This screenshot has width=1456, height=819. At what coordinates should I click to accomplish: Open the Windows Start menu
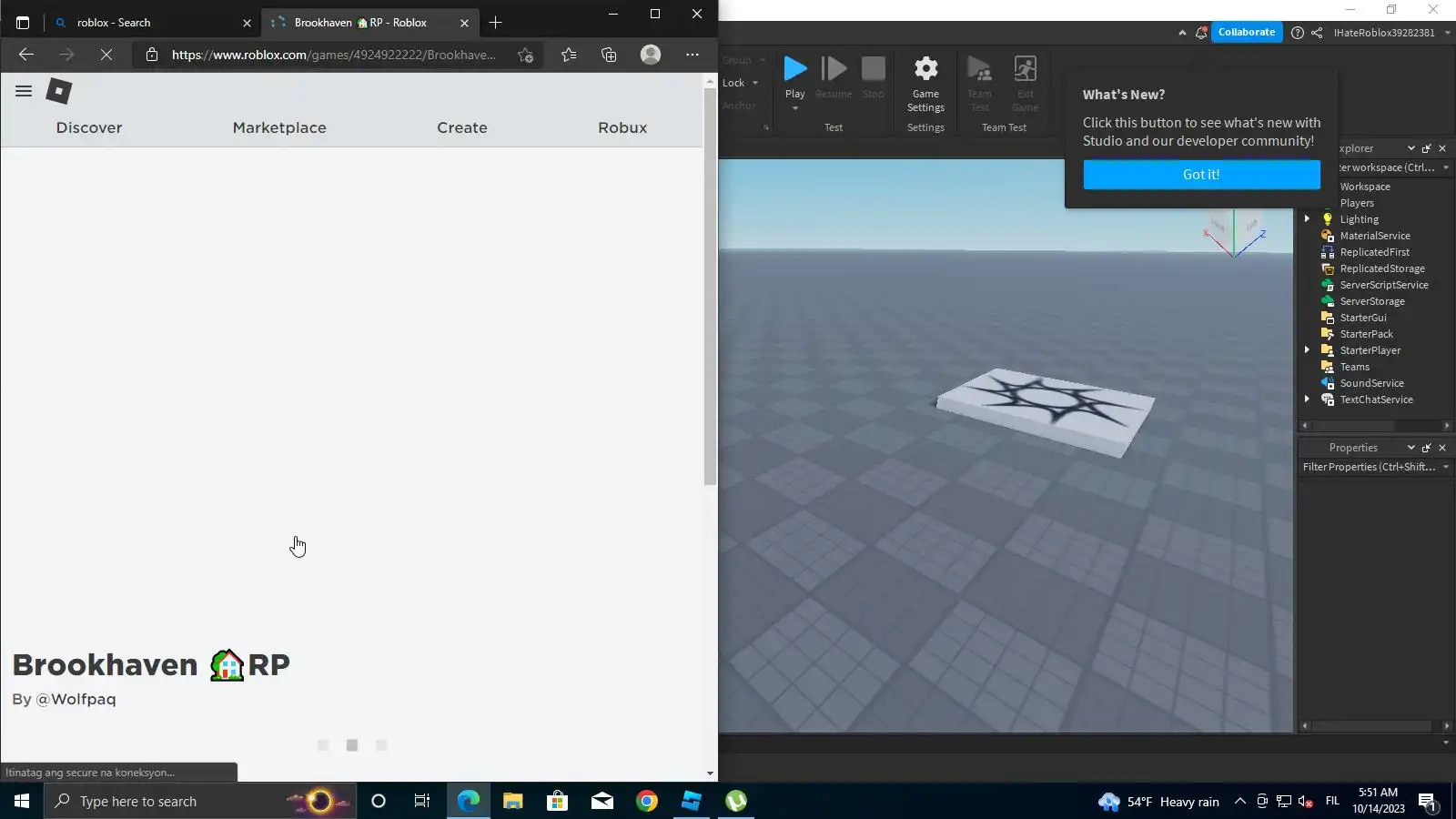coord(22,801)
